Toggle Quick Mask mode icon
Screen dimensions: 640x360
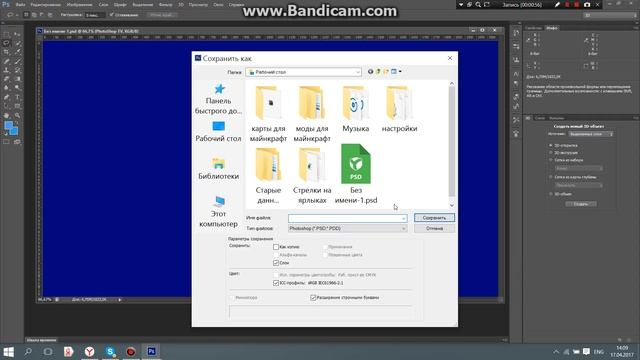point(6,142)
